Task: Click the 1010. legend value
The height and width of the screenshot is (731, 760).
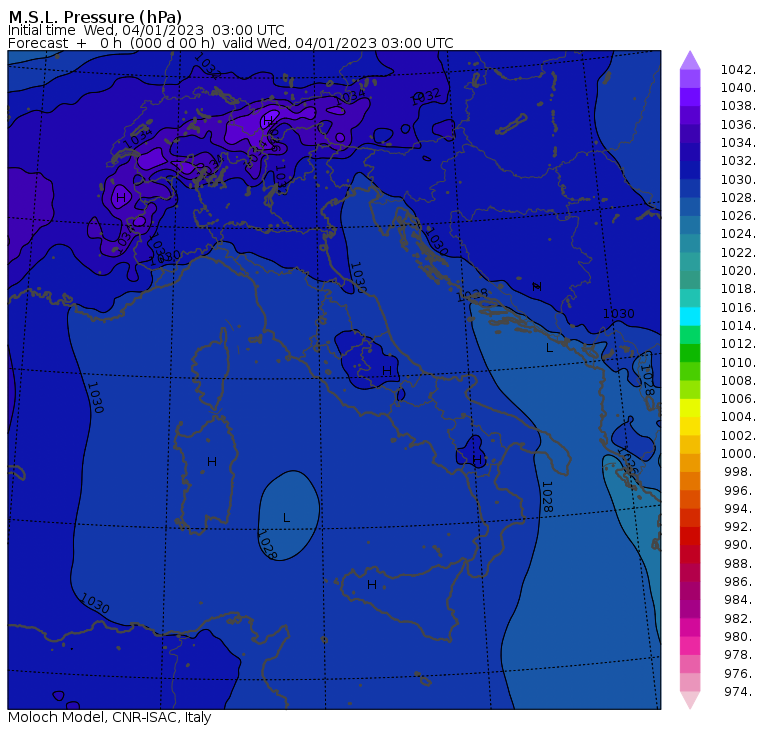Action: click(x=738, y=362)
